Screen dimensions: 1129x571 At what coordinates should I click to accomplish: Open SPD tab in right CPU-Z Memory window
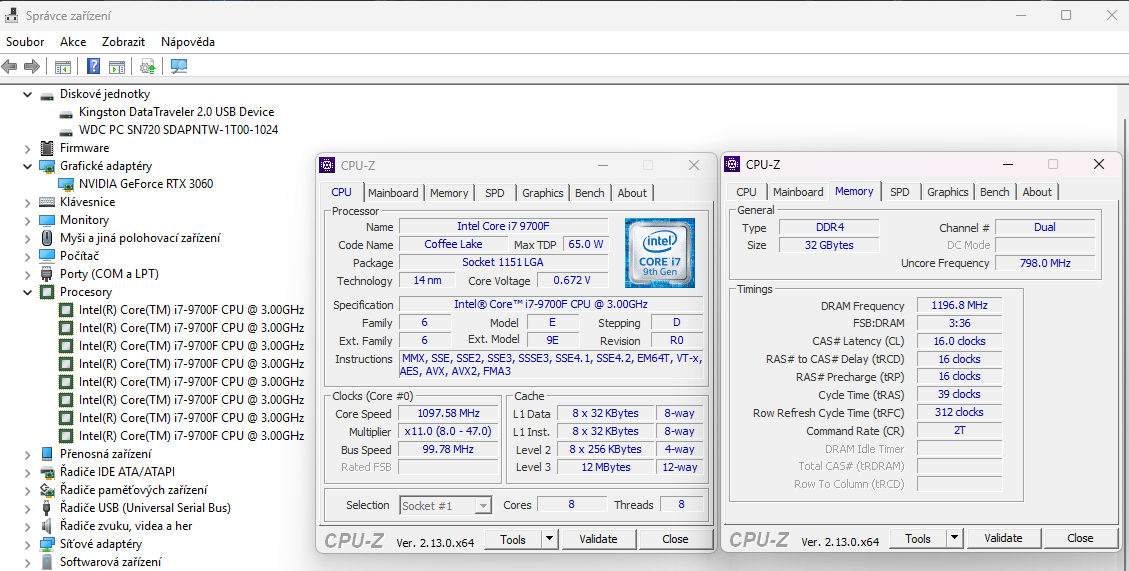point(900,192)
